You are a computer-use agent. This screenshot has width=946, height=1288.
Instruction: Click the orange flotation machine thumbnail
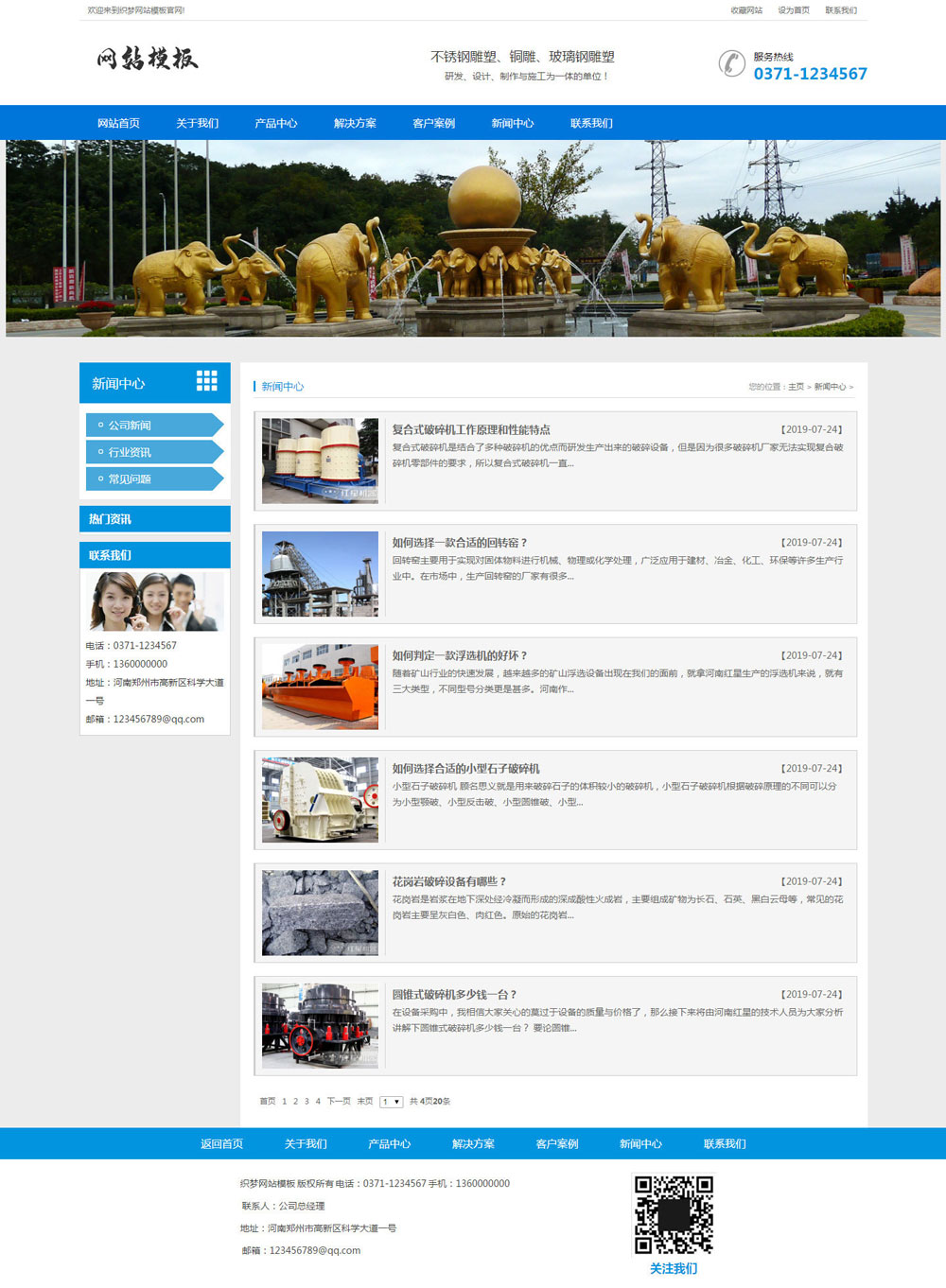pyautogui.click(x=320, y=687)
